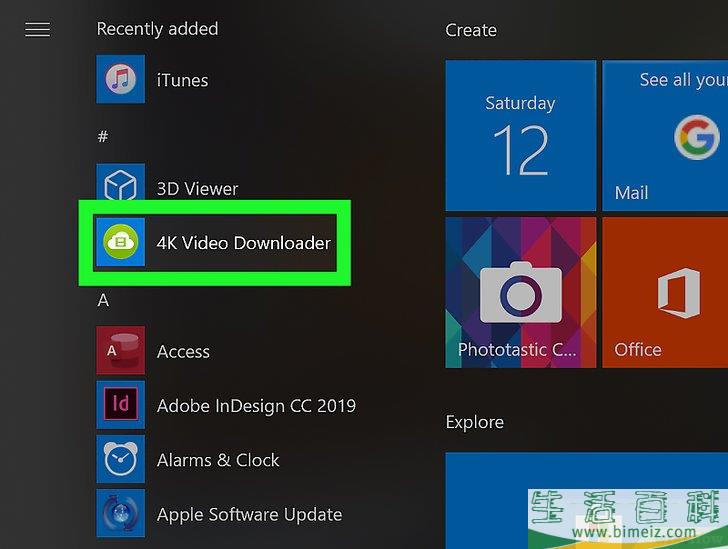Open the Phototastic Collage camera tile

[x=520, y=293]
